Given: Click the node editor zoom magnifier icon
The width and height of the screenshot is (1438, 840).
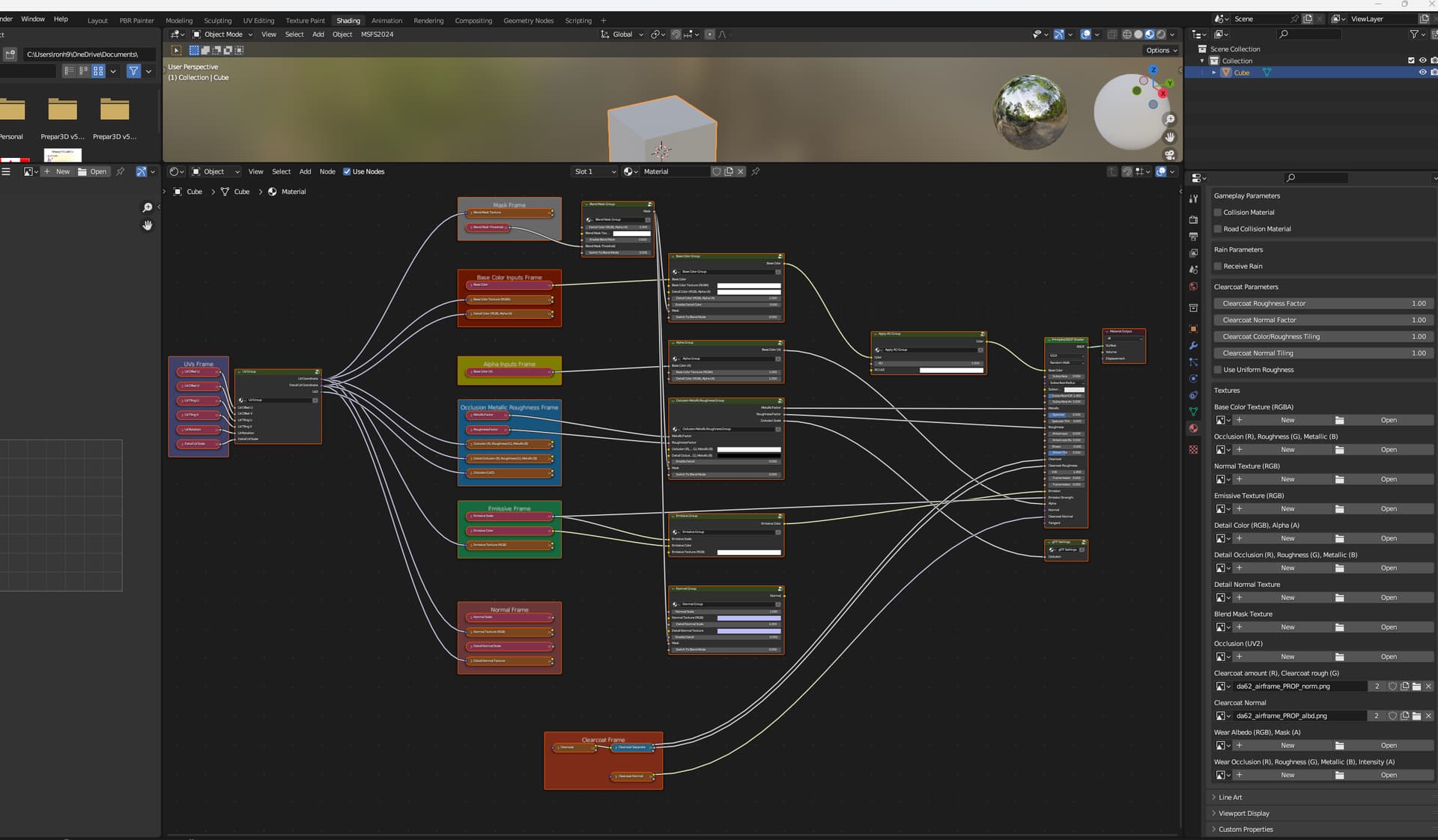Looking at the screenshot, I should point(148,207).
